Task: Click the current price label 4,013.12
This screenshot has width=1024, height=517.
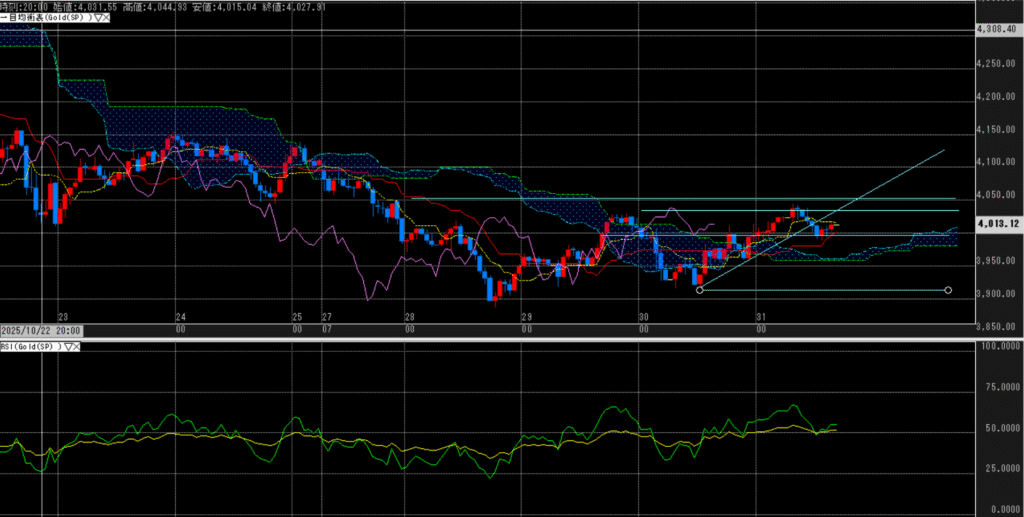Action: [x=1000, y=224]
